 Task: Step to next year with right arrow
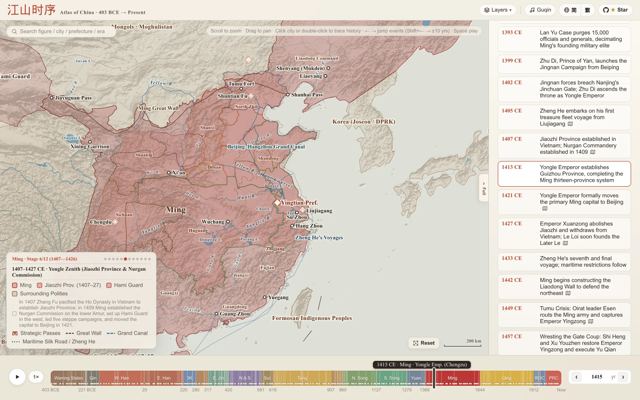(623, 377)
